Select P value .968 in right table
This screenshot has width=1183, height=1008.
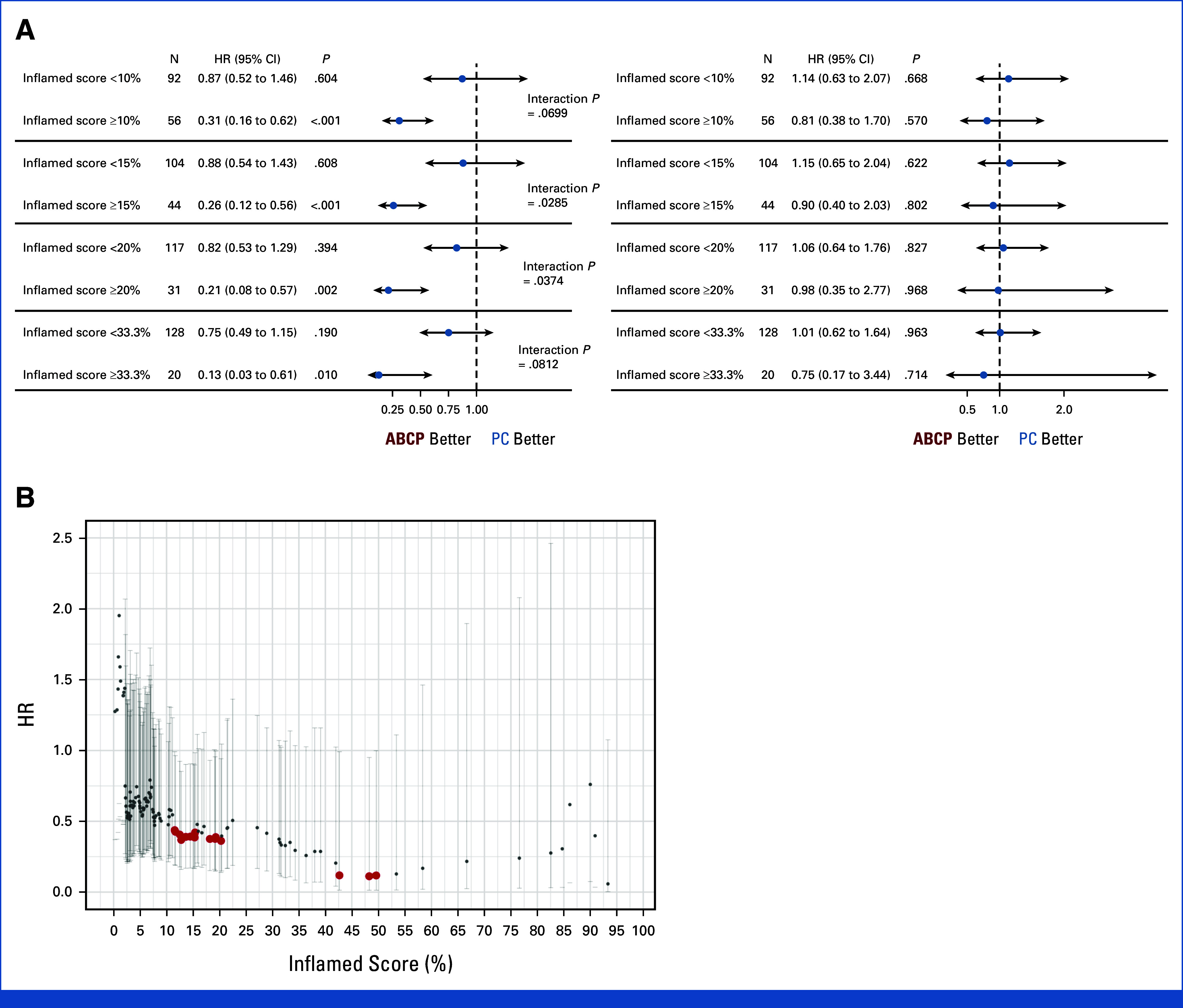916,290
